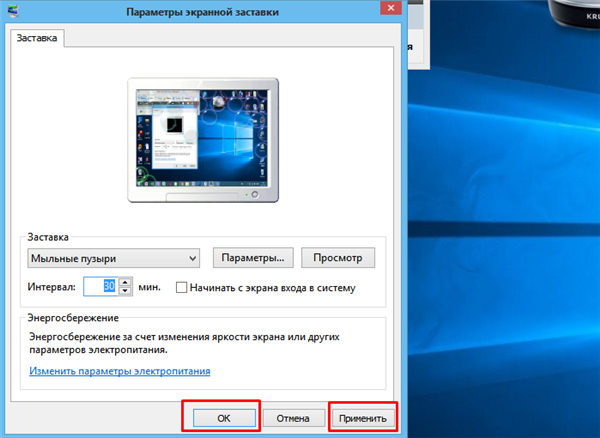Image resolution: width=600 pixels, height=438 pixels.
Task: Increase interval with the up spinner arrow
Action: (x=125, y=282)
